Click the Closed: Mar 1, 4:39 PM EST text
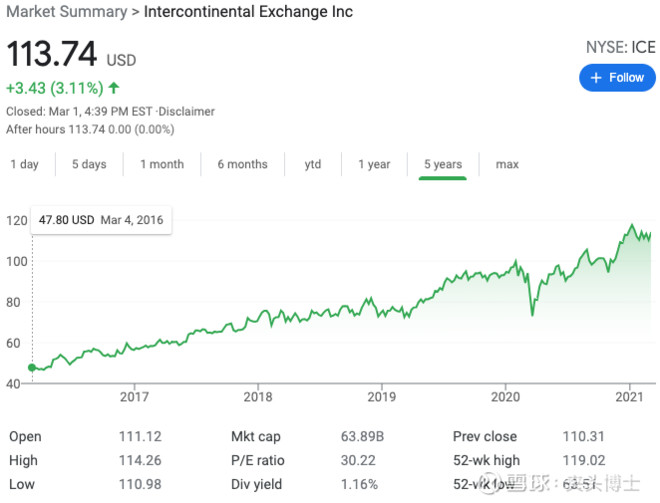Viewport: 660px width, 503px height. click(x=79, y=112)
